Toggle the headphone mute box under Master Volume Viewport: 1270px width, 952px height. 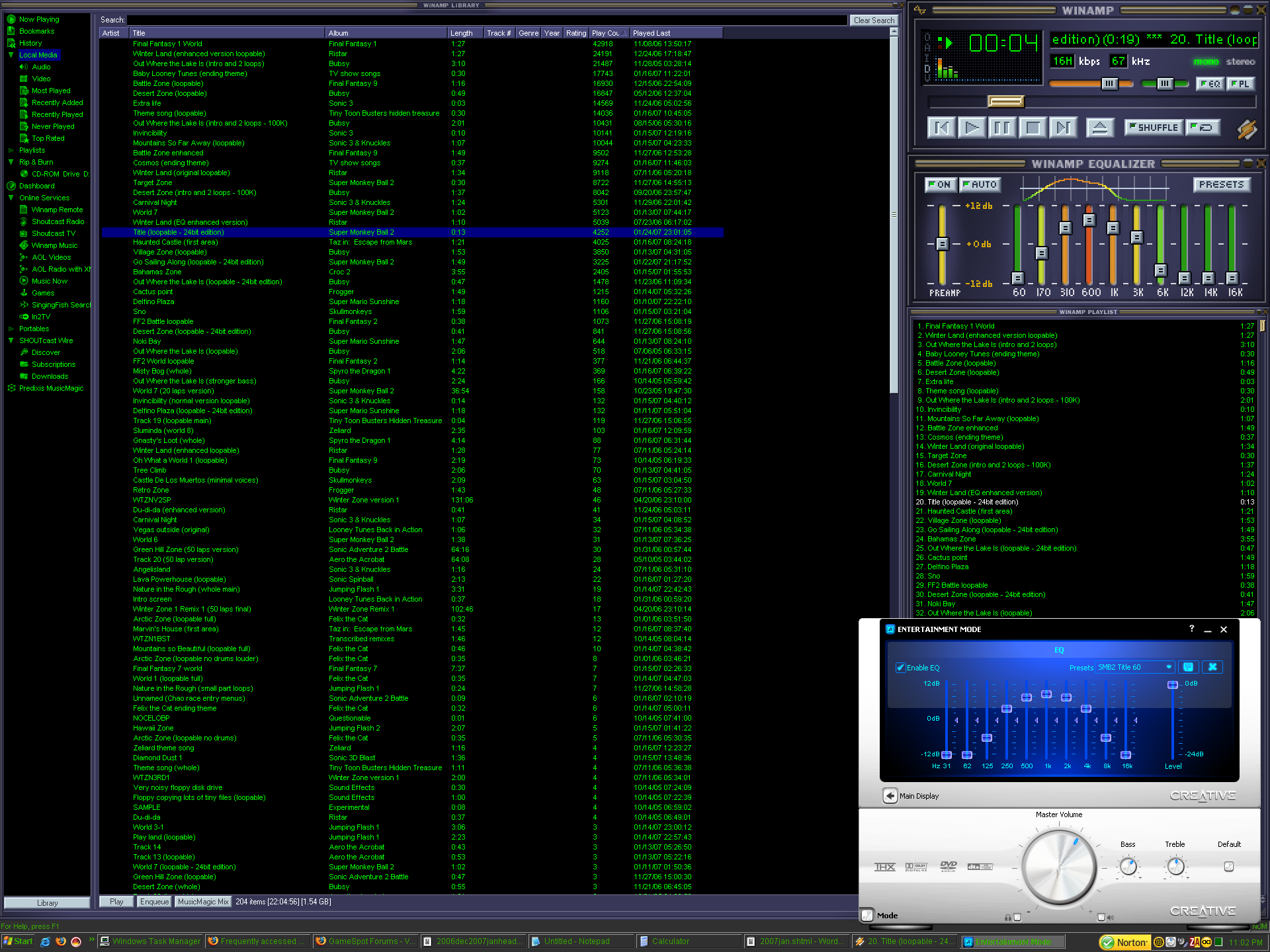click(x=1017, y=917)
